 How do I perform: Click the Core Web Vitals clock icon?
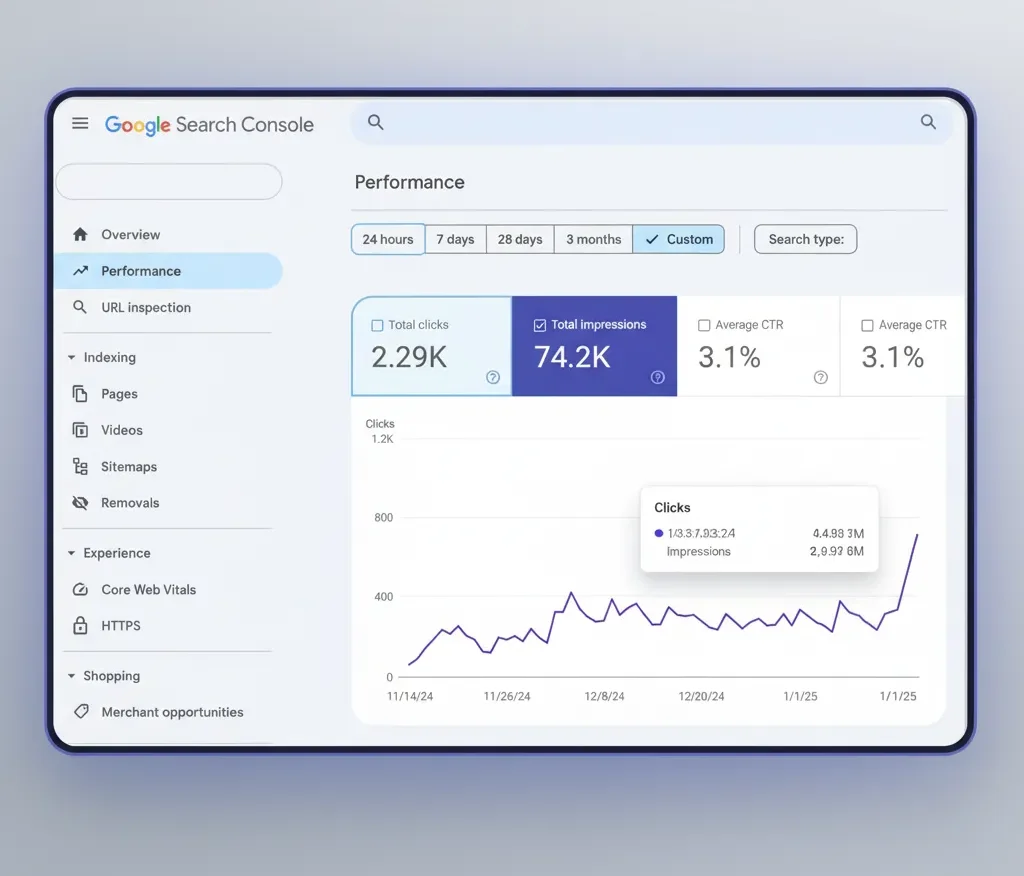point(82,589)
